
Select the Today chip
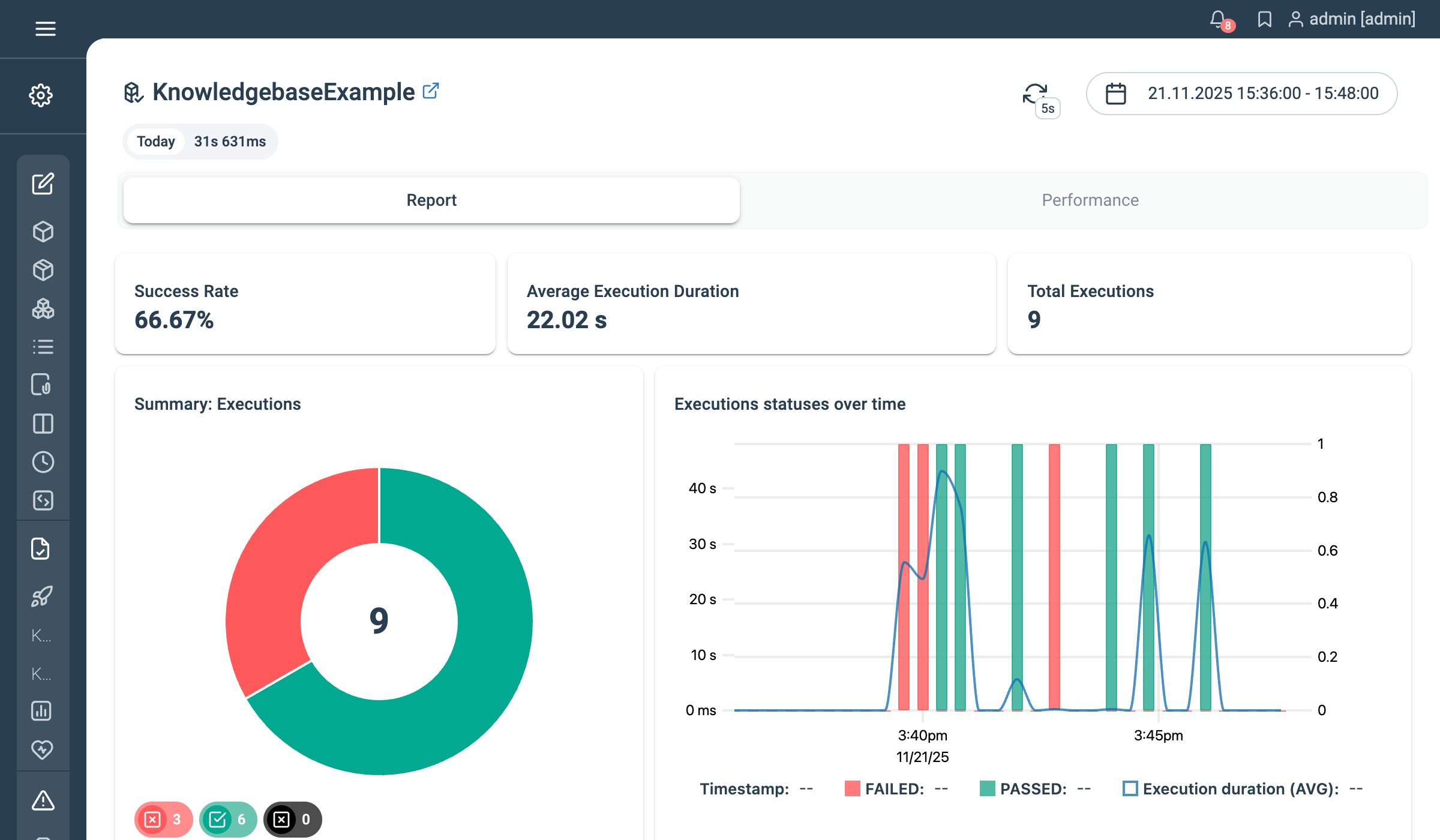(155, 142)
